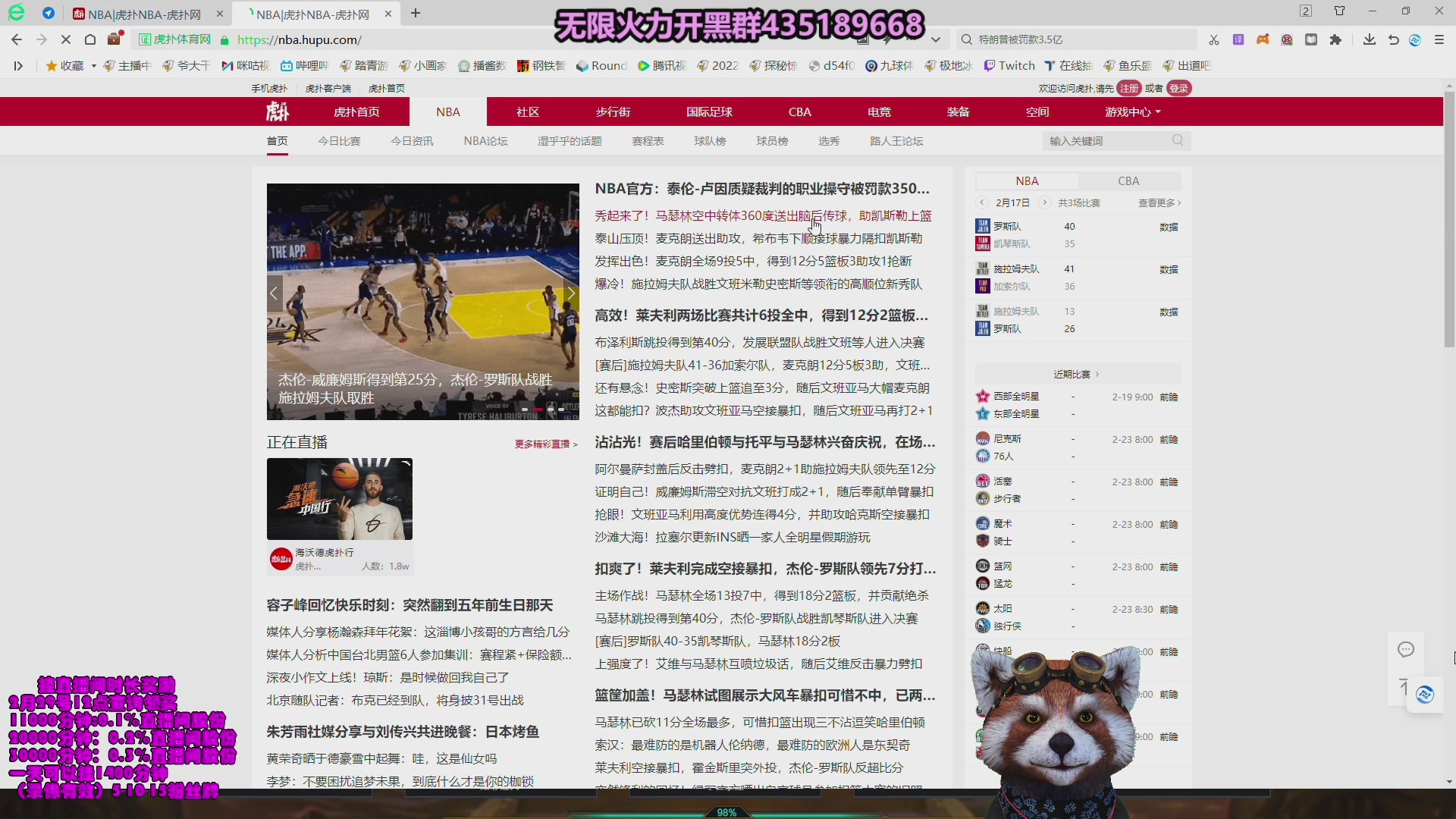Click the 360 browser logo
This screenshot has height=819, width=1456.
click(x=17, y=13)
